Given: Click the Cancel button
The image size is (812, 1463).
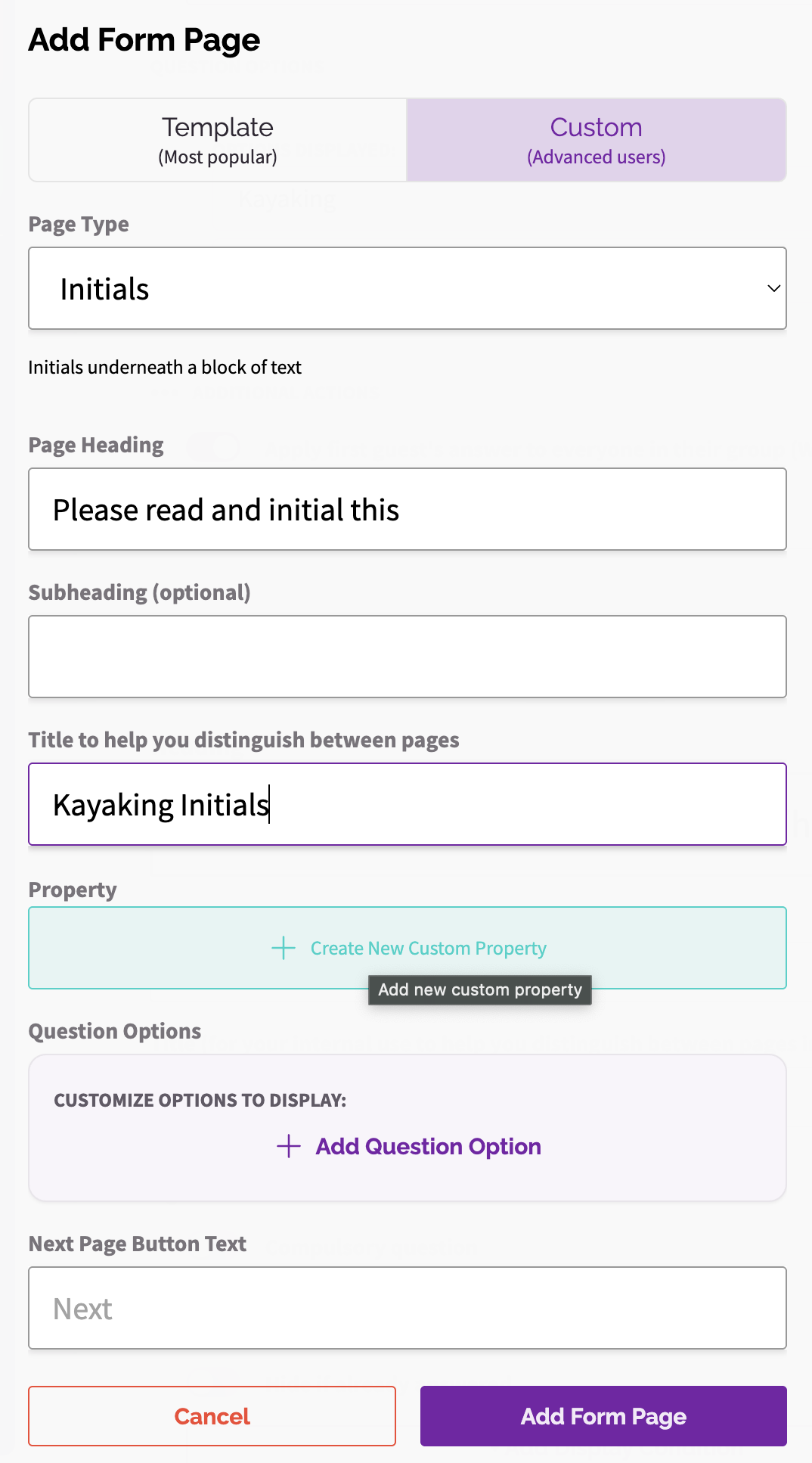Looking at the screenshot, I should [212, 1415].
